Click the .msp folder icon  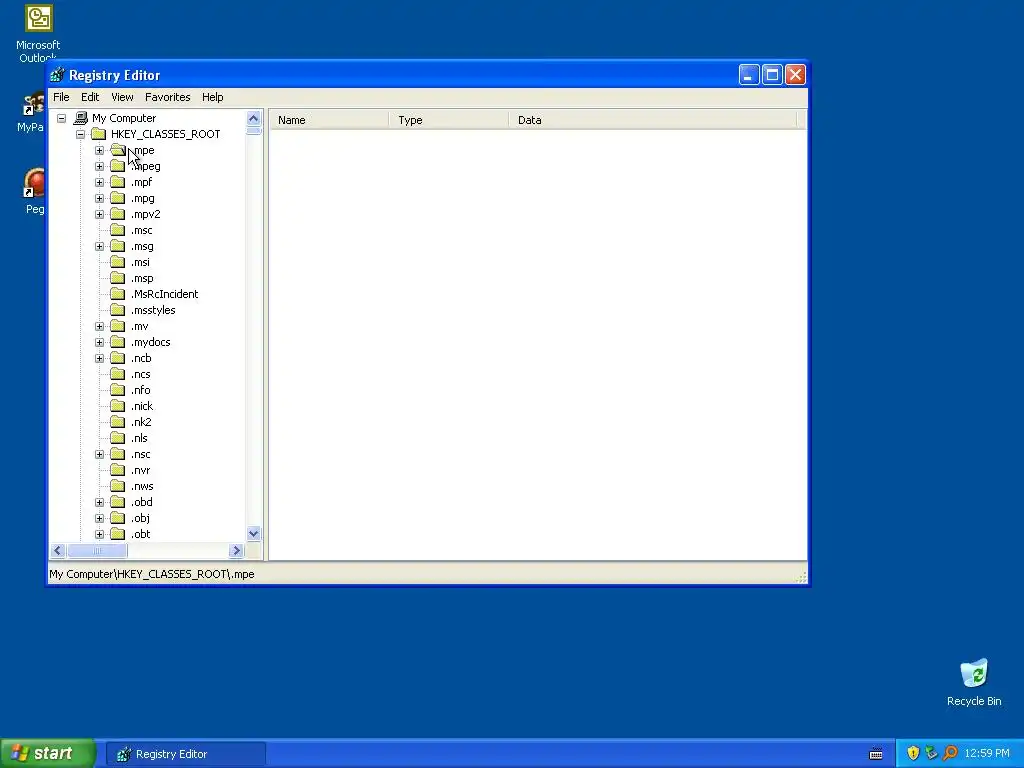point(118,278)
